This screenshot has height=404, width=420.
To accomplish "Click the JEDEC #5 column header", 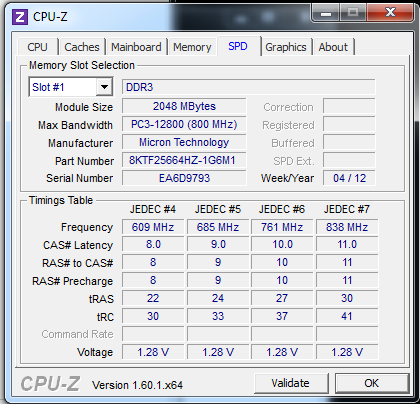I will click(x=218, y=209).
